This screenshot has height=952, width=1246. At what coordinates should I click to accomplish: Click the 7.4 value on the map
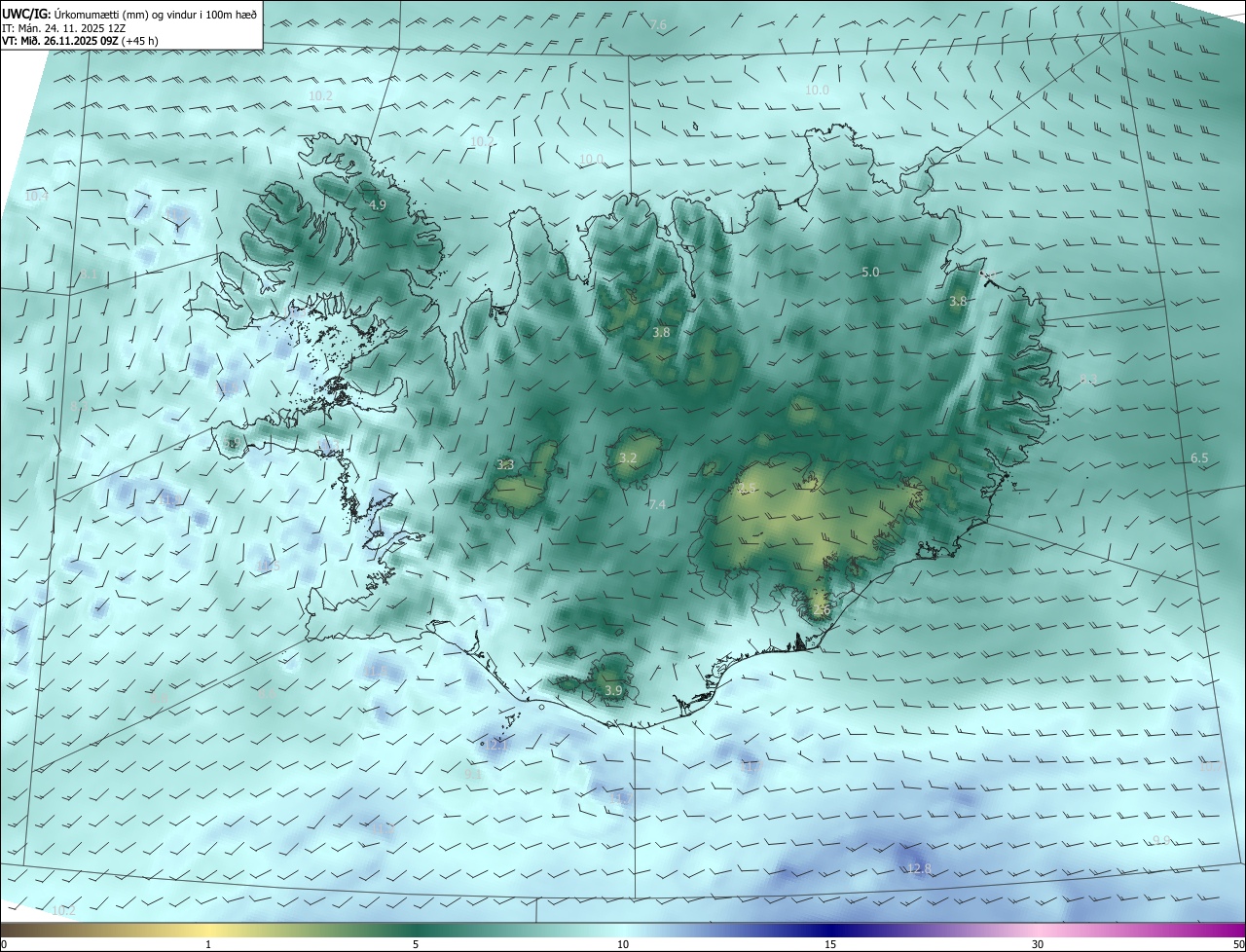pyautogui.click(x=657, y=504)
